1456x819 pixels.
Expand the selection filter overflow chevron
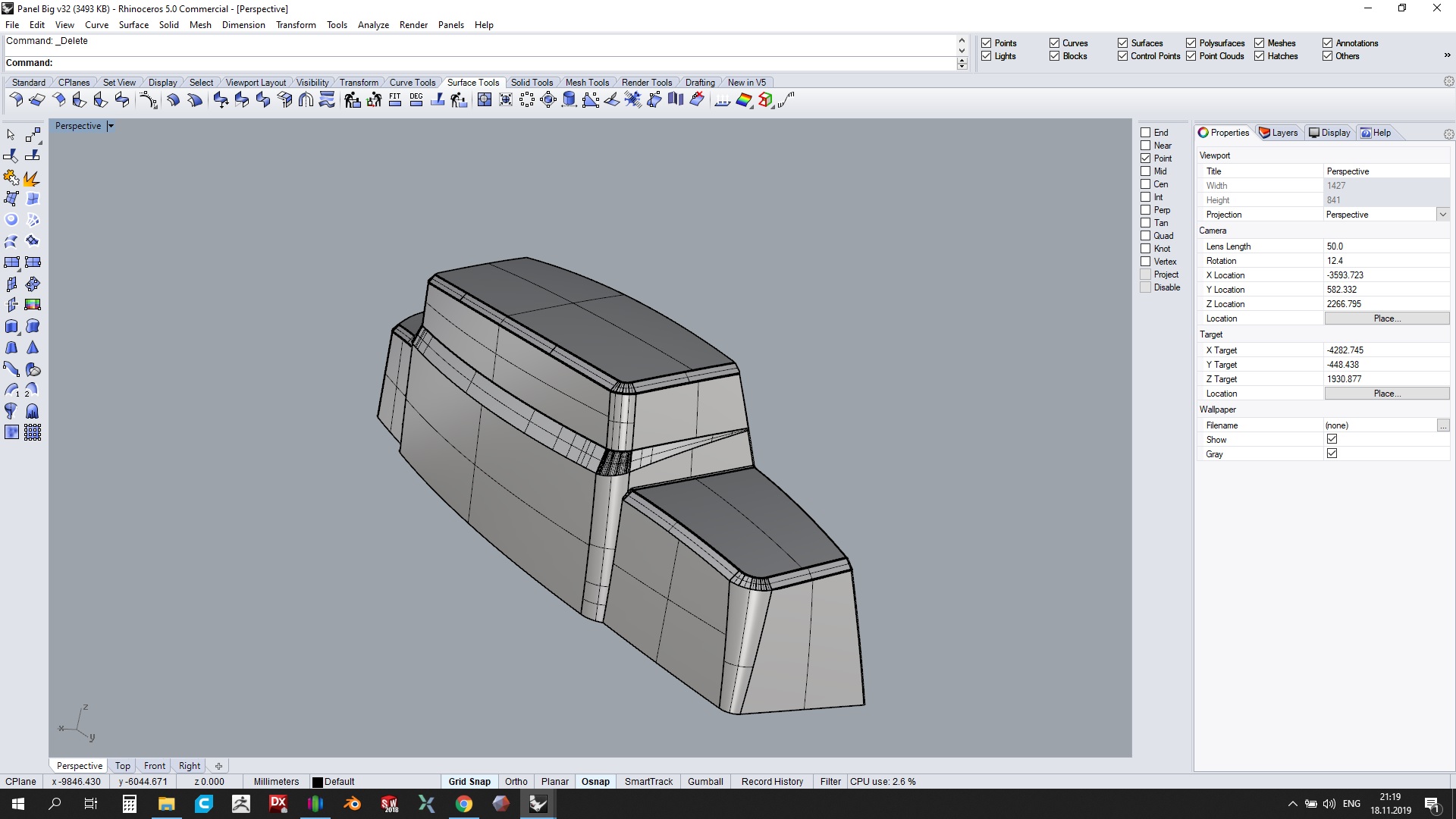coord(1446,55)
